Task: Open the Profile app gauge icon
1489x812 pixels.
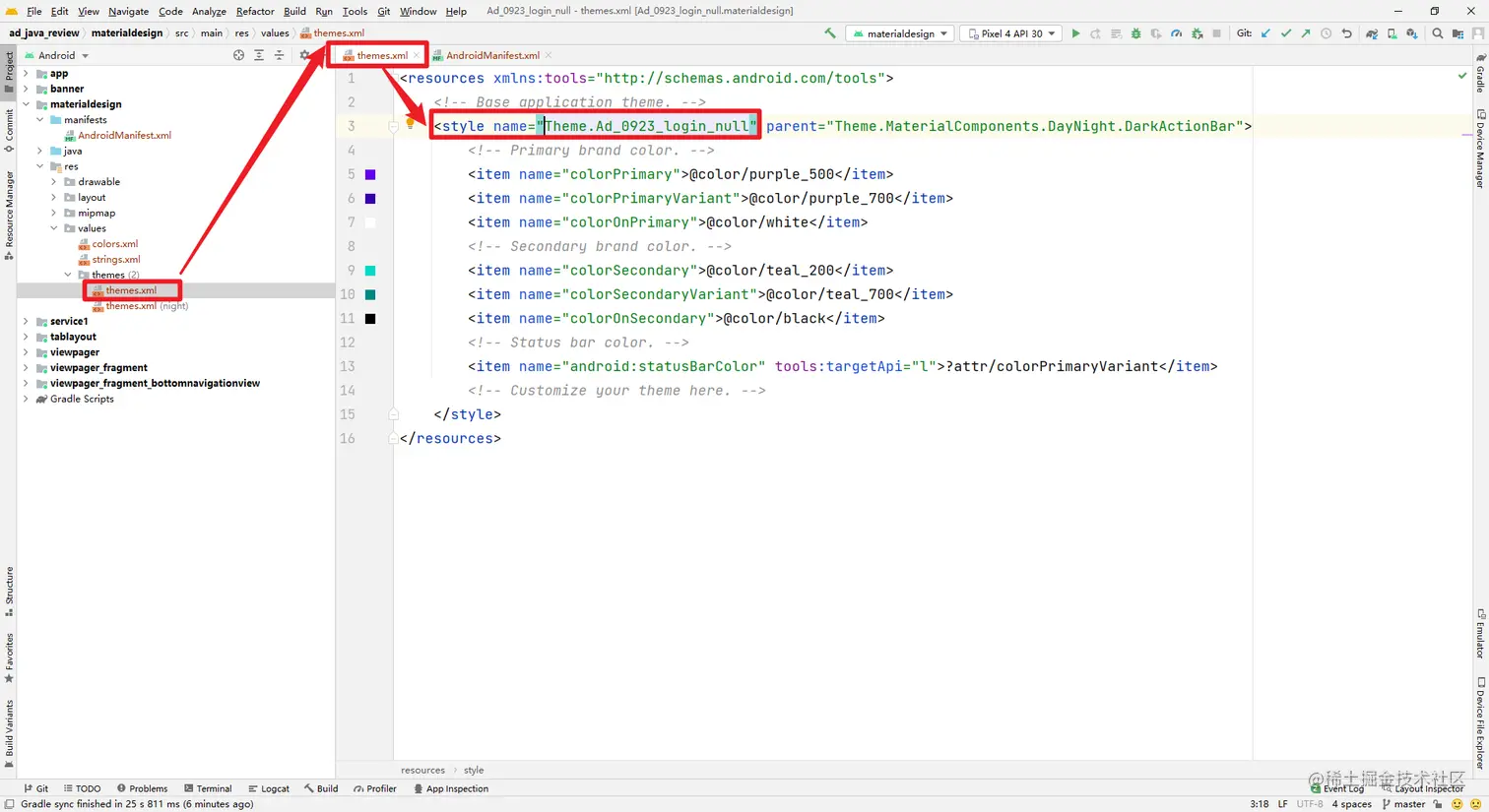Action: (x=1176, y=33)
